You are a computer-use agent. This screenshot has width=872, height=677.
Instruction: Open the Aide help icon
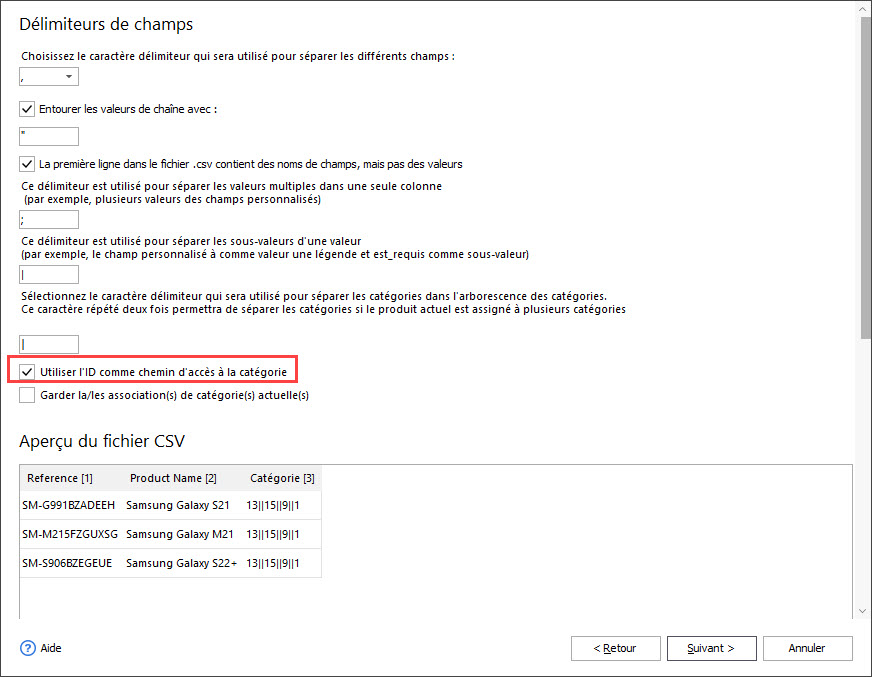[x=28, y=648]
